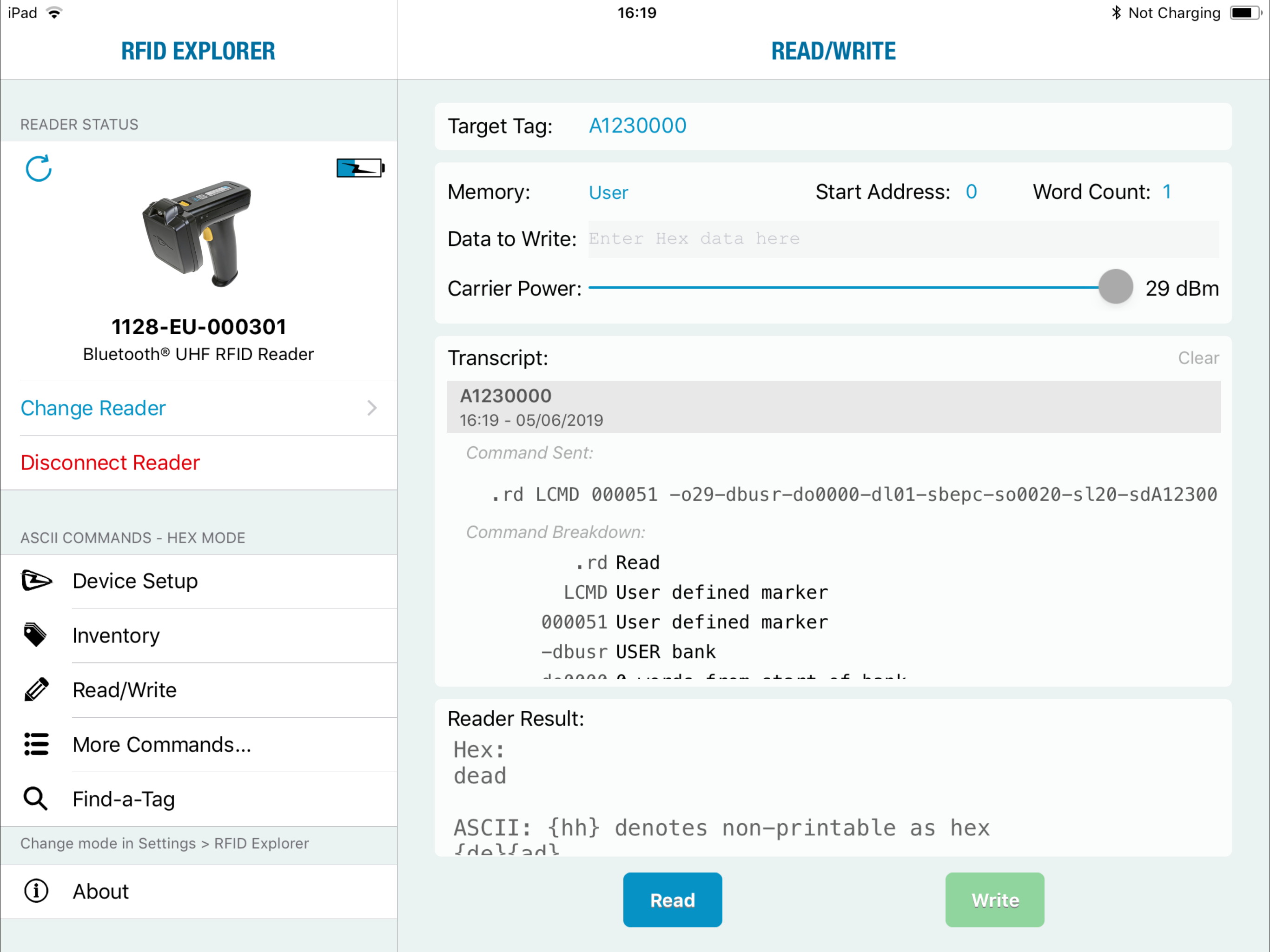Tap the Wi-Fi status bar icon
Viewport: 1270px width, 952px height.
click(x=54, y=13)
